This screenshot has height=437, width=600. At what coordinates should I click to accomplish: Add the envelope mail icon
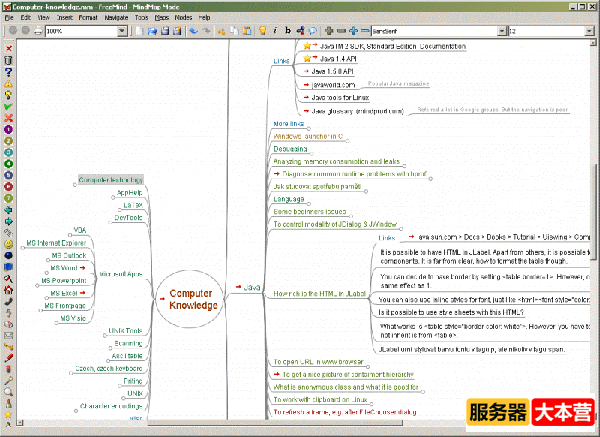[x=8, y=336]
